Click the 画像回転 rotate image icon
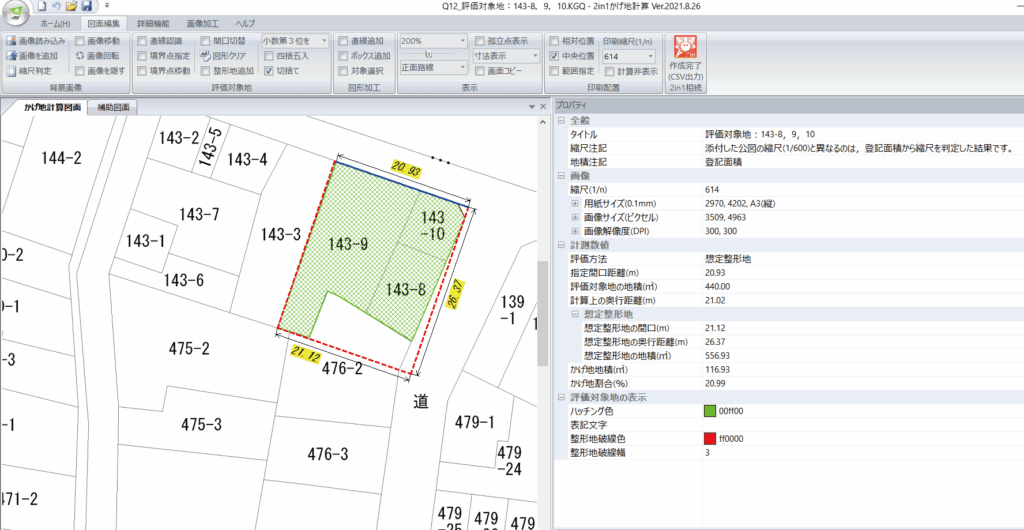The width and height of the screenshot is (1024, 530). click(x=79, y=56)
